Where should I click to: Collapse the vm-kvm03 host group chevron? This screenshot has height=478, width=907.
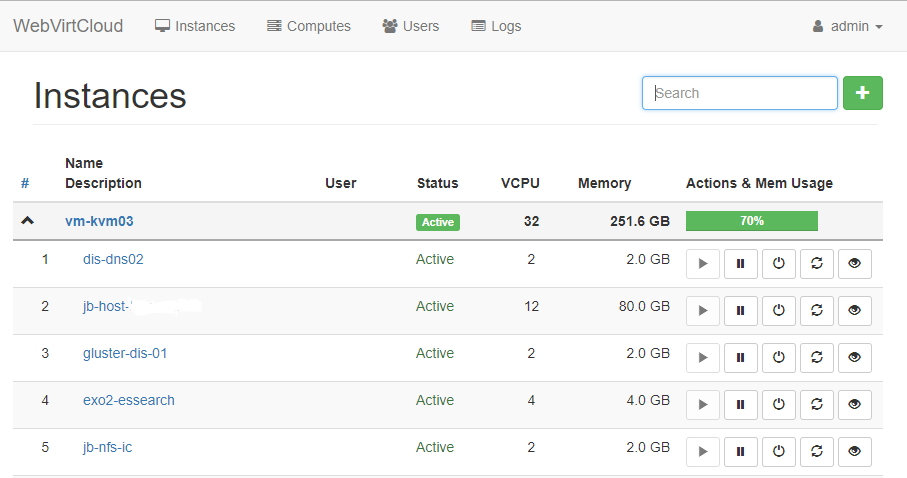(x=27, y=221)
